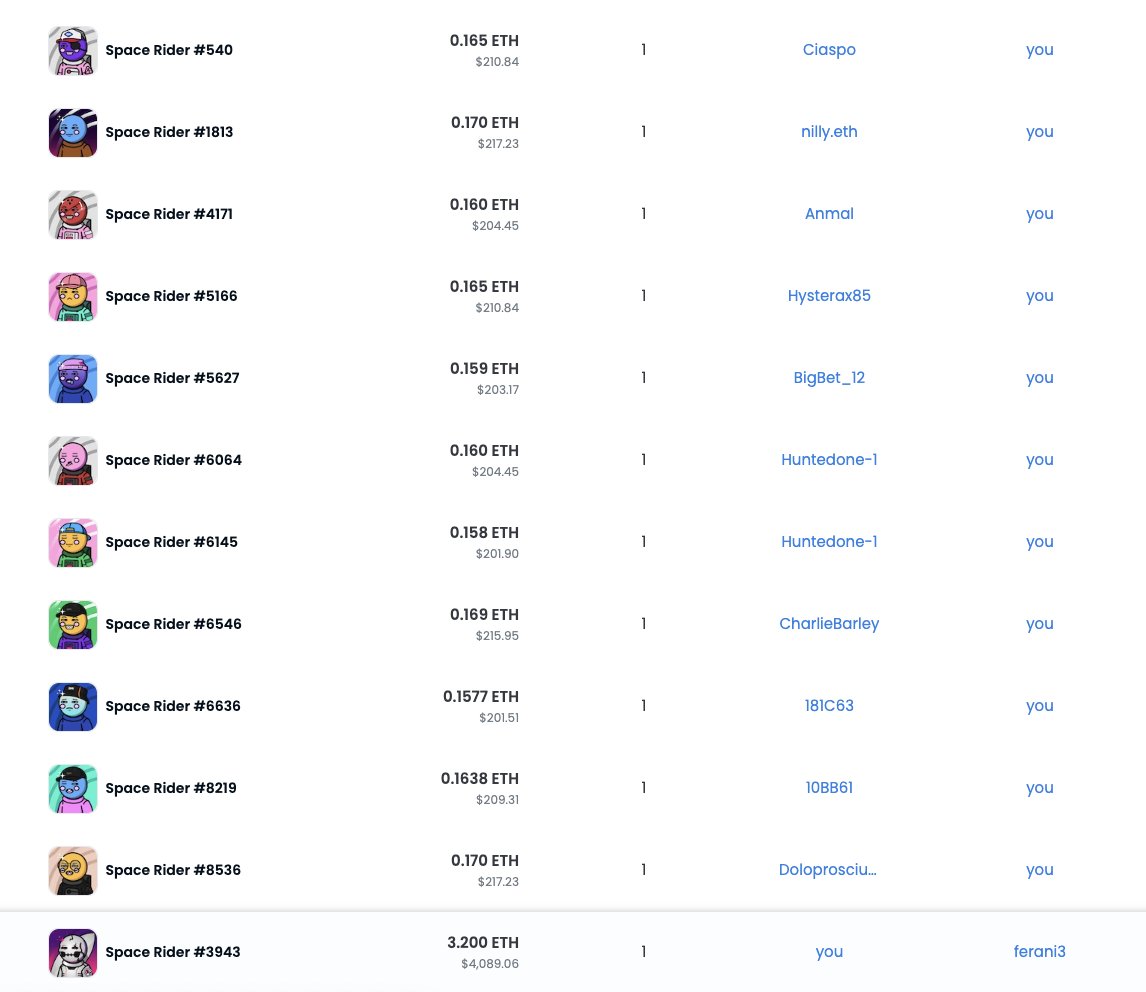The image size is (1146, 992).
Task: Click 'you' link in Space Rider #8219 row
Action: tap(1039, 788)
